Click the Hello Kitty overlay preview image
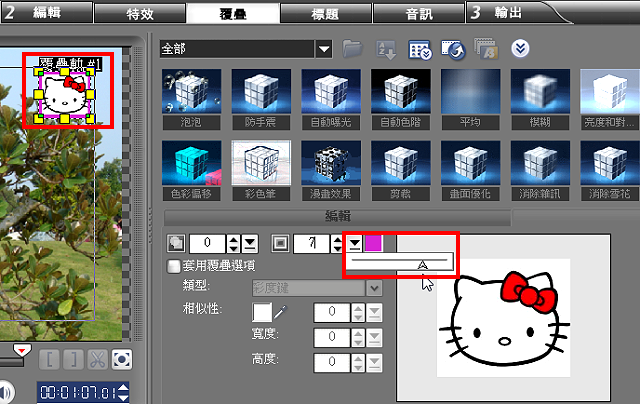This screenshot has width=640, height=404. [504, 317]
